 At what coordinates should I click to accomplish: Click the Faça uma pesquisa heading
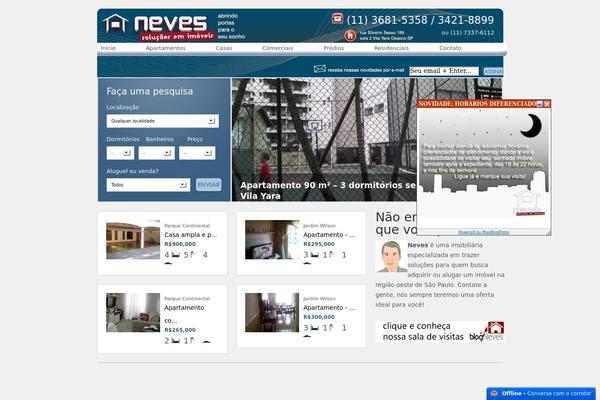coord(150,91)
